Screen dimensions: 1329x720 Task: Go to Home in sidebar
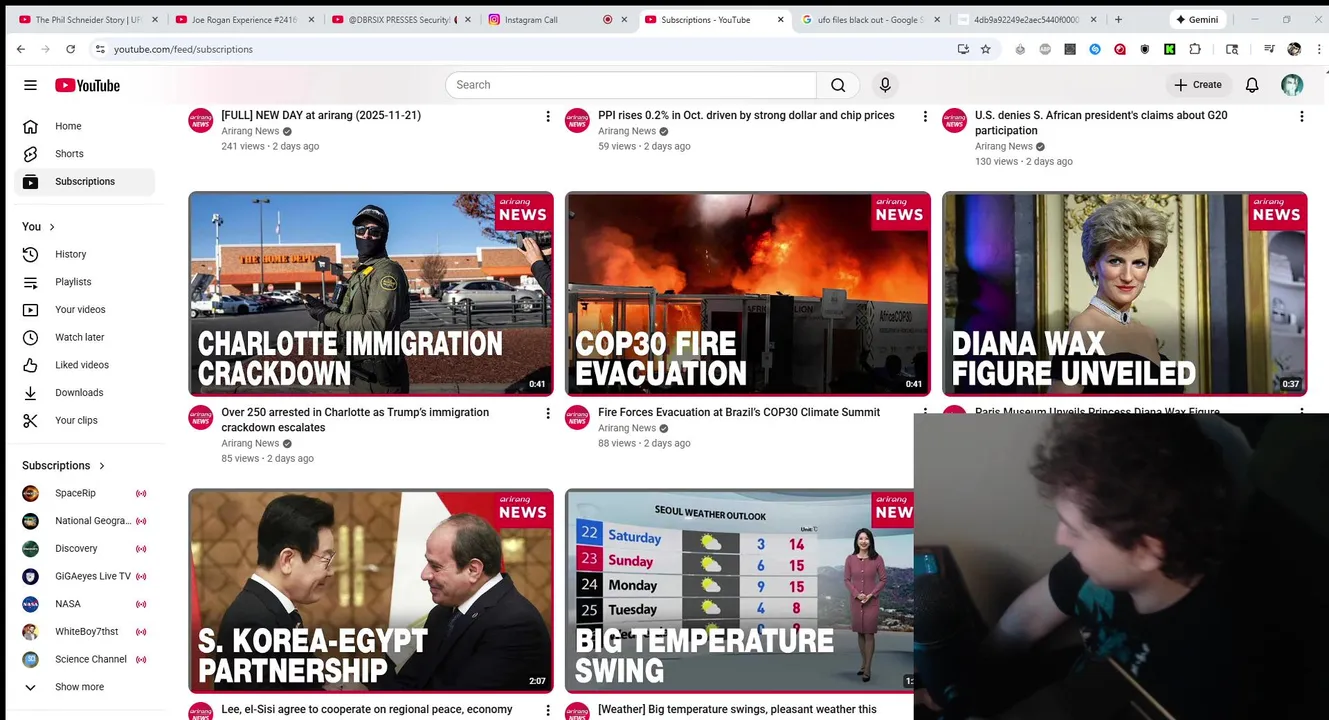coord(82,126)
